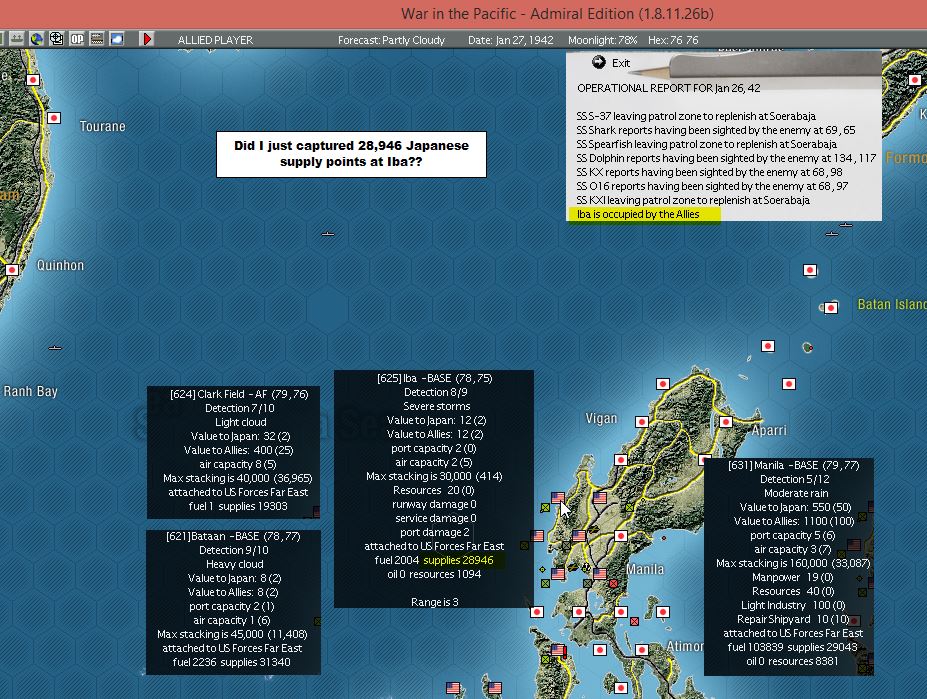Select Japanese flag base nearest Tourane label
This screenshot has height=699, width=927.
(x=54, y=118)
